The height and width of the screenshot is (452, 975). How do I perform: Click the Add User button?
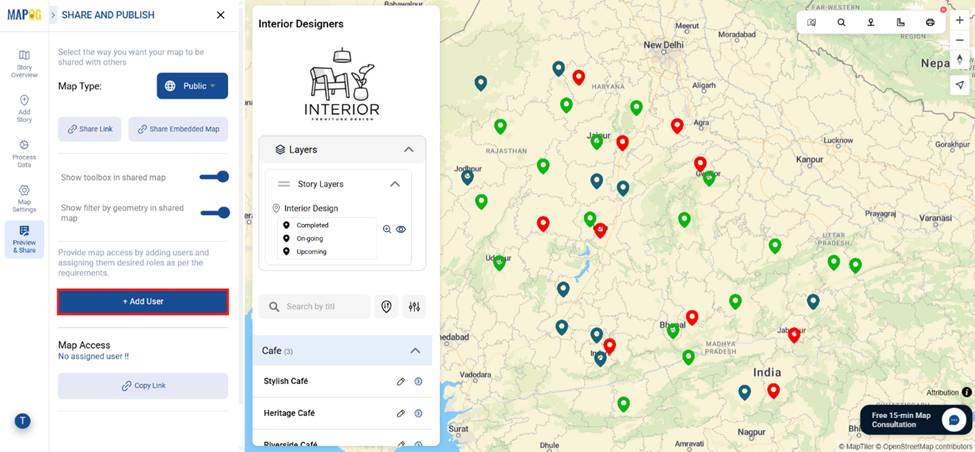click(143, 301)
